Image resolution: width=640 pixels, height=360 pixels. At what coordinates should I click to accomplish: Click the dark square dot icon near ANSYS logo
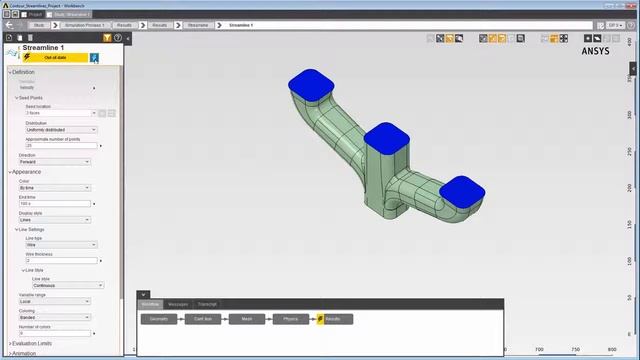click(x=588, y=38)
